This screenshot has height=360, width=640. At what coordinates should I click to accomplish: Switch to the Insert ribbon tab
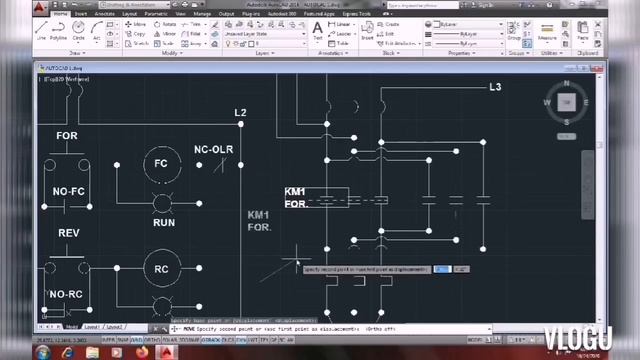click(x=81, y=14)
